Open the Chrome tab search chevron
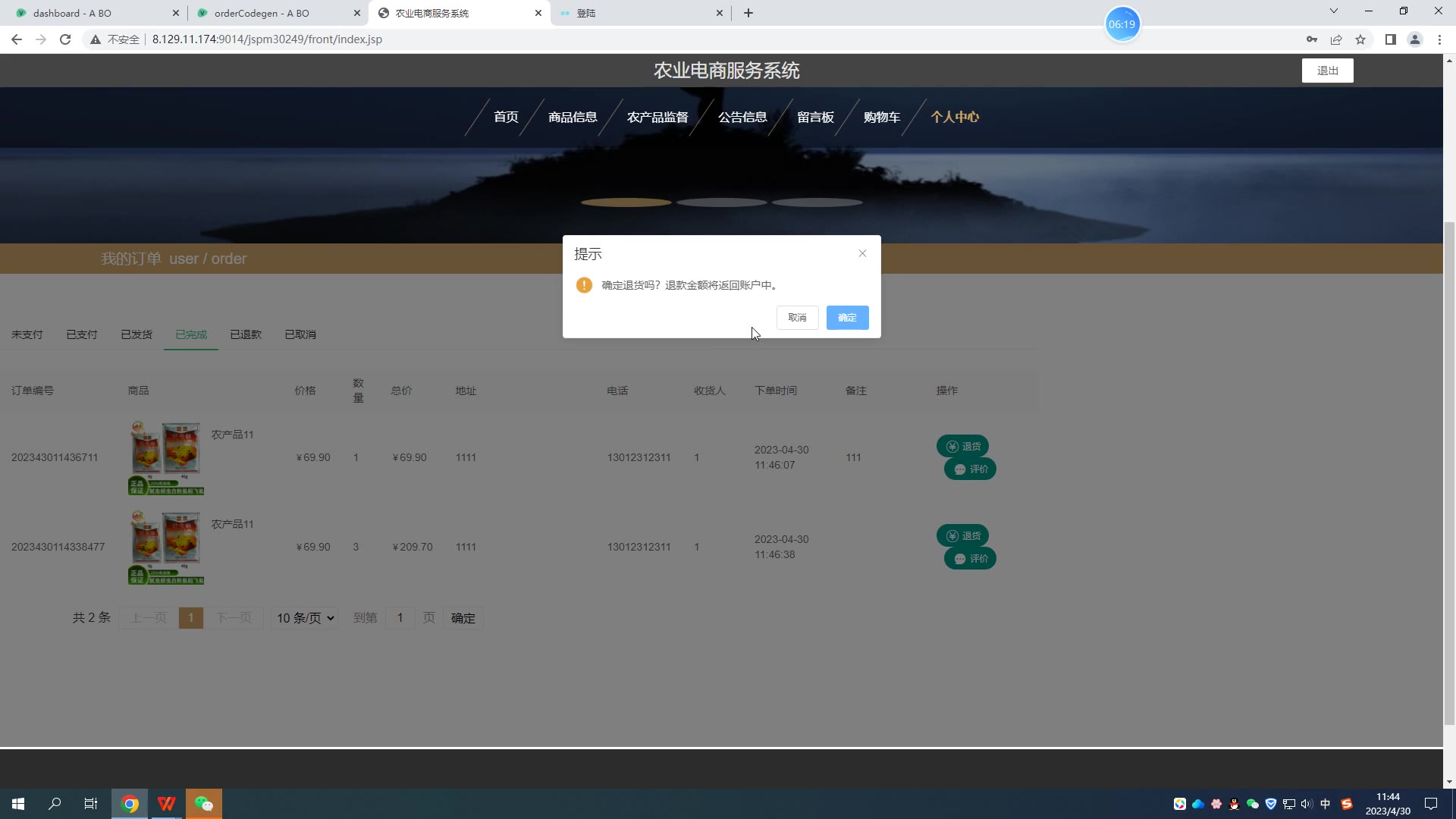1456x819 pixels. click(1333, 11)
